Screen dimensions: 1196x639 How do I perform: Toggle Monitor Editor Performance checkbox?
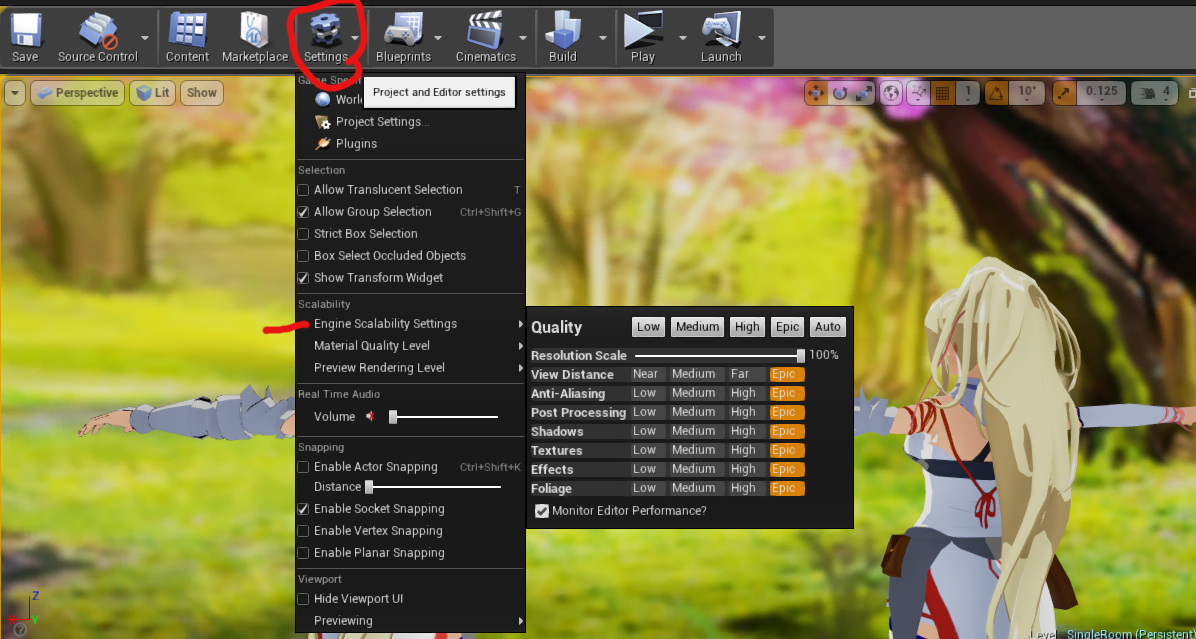coord(542,511)
